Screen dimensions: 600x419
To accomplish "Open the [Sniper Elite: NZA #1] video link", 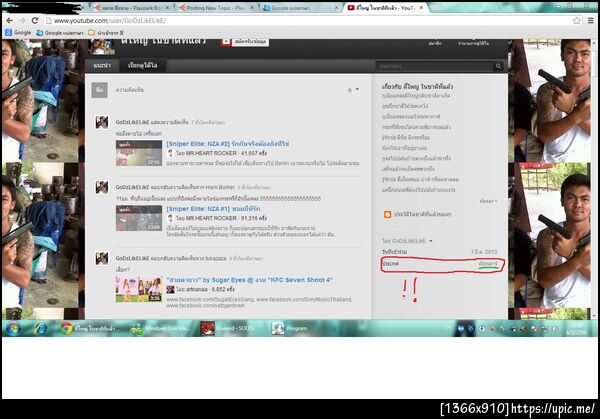I will pos(213,209).
